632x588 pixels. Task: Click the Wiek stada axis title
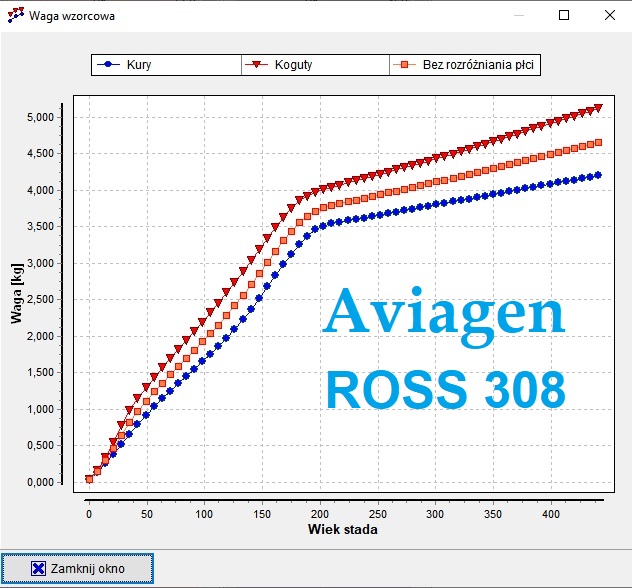343,529
